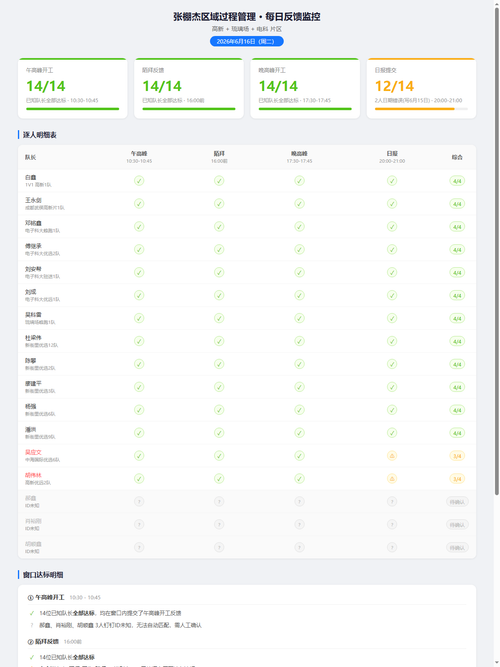Click 白鑫's 陌拜 check icon
This screenshot has width=500, height=667.
(219, 181)
